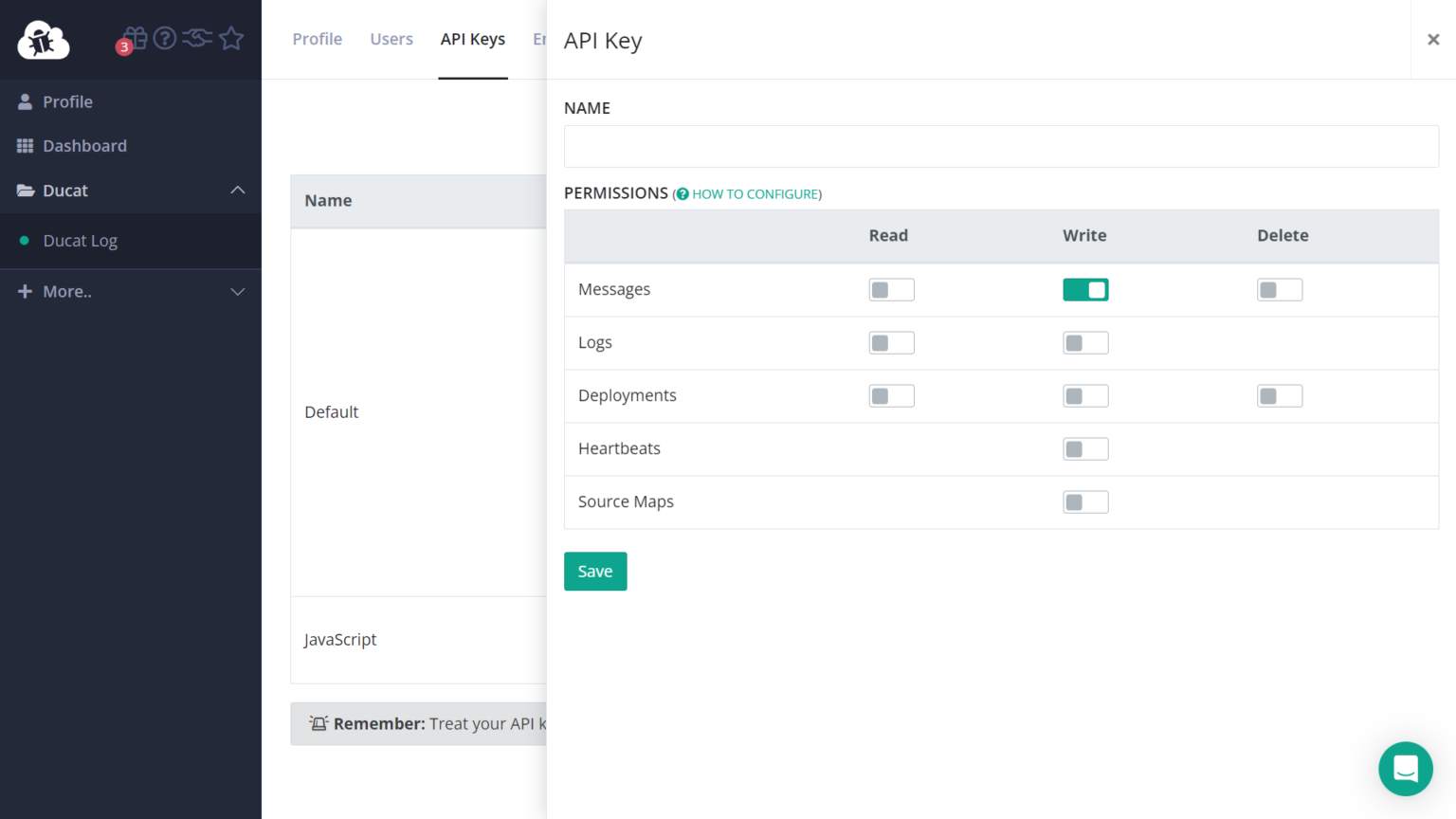Click the Dashboard grid icon
This screenshot has width=1456, height=819.
26,146
